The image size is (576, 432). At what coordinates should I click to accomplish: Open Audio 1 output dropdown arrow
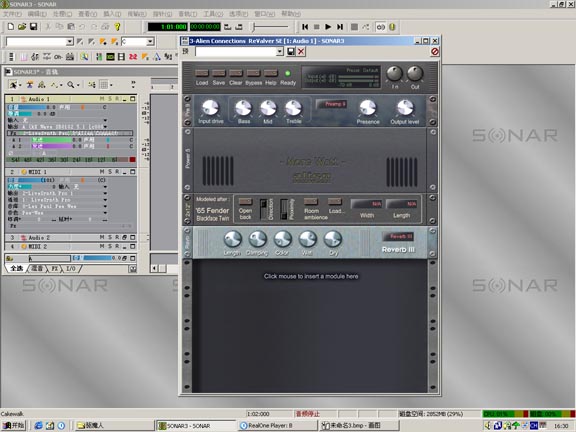point(105,126)
